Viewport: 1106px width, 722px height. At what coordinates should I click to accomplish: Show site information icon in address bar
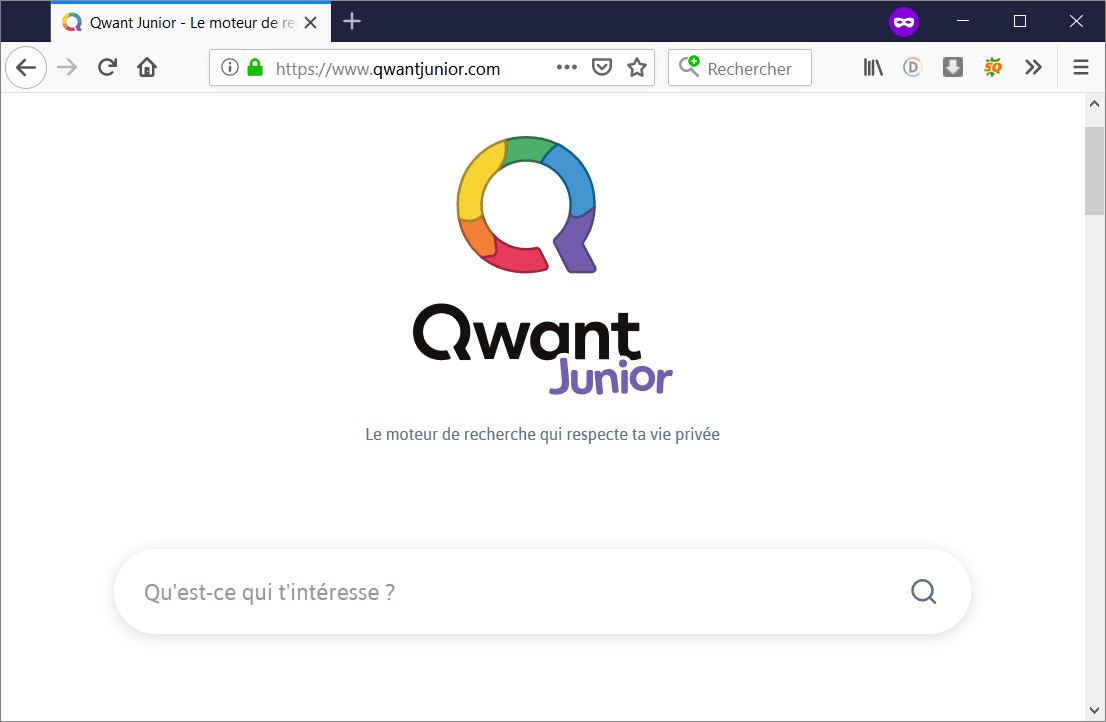click(230, 68)
